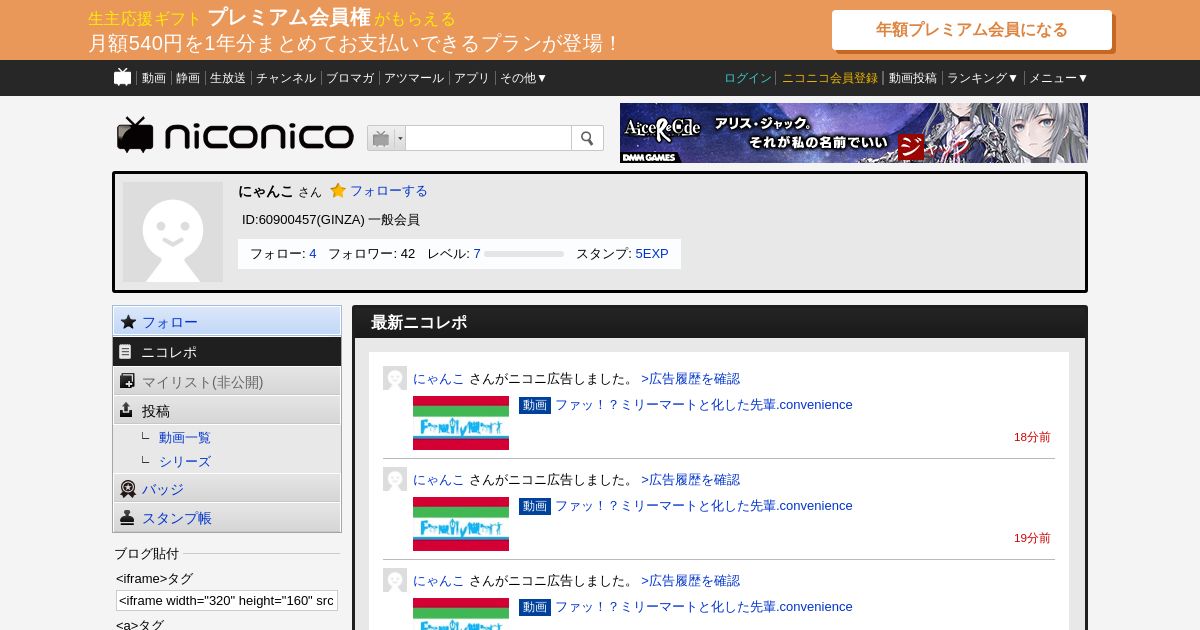This screenshot has width=1200, height=630.
Task: Select バッジ in the sidebar menu
Action: [227, 489]
